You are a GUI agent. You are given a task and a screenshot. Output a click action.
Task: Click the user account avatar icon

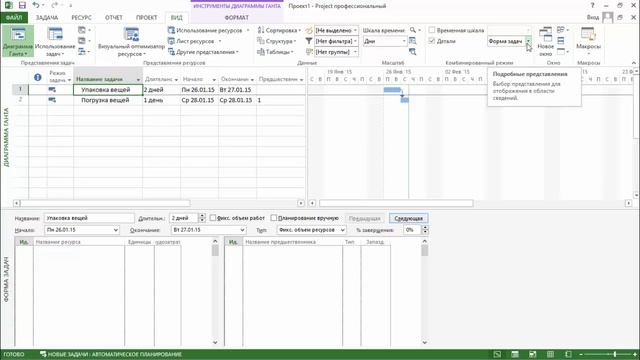tap(607, 17)
